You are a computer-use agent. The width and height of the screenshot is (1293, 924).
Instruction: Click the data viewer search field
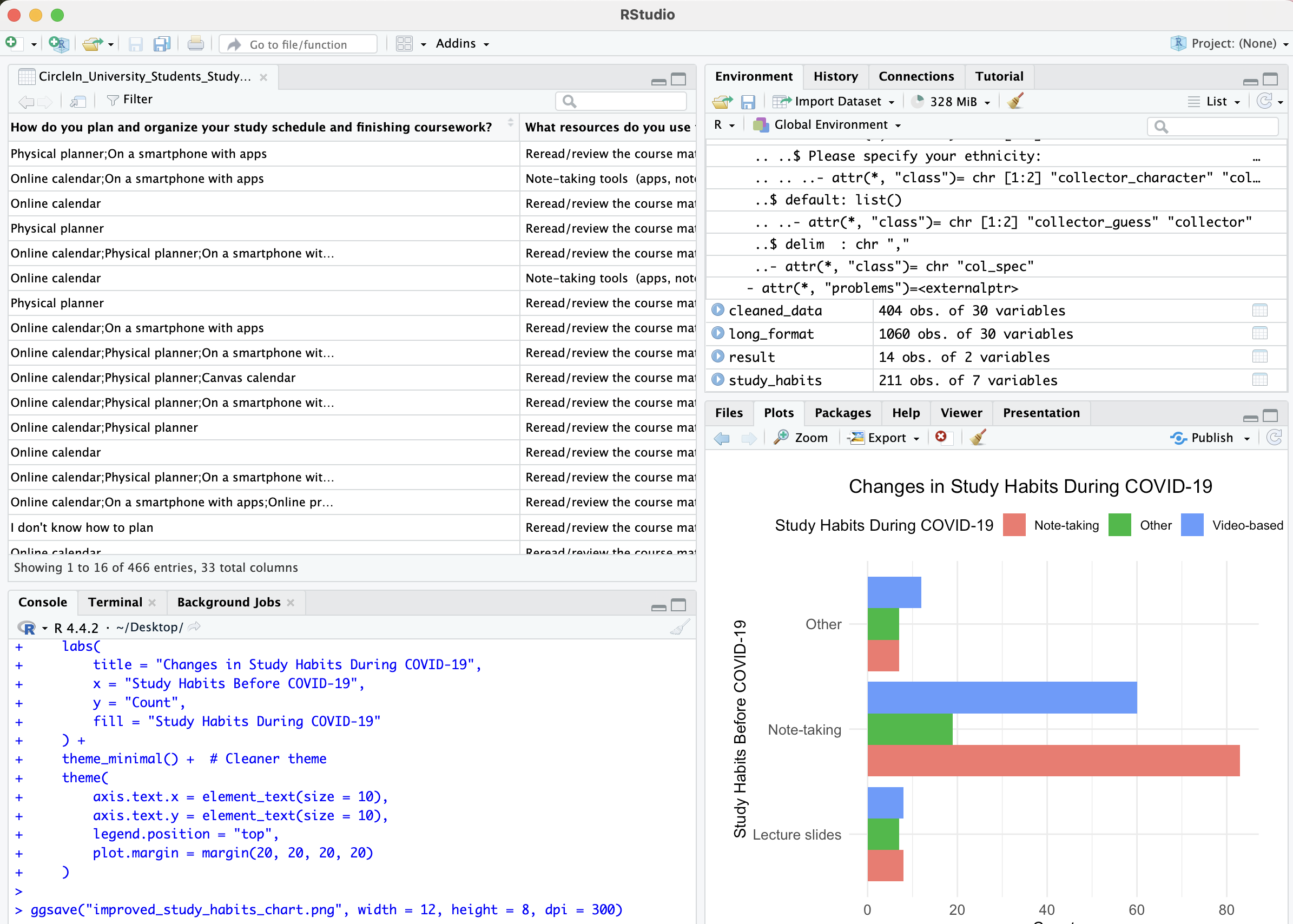point(621,101)
